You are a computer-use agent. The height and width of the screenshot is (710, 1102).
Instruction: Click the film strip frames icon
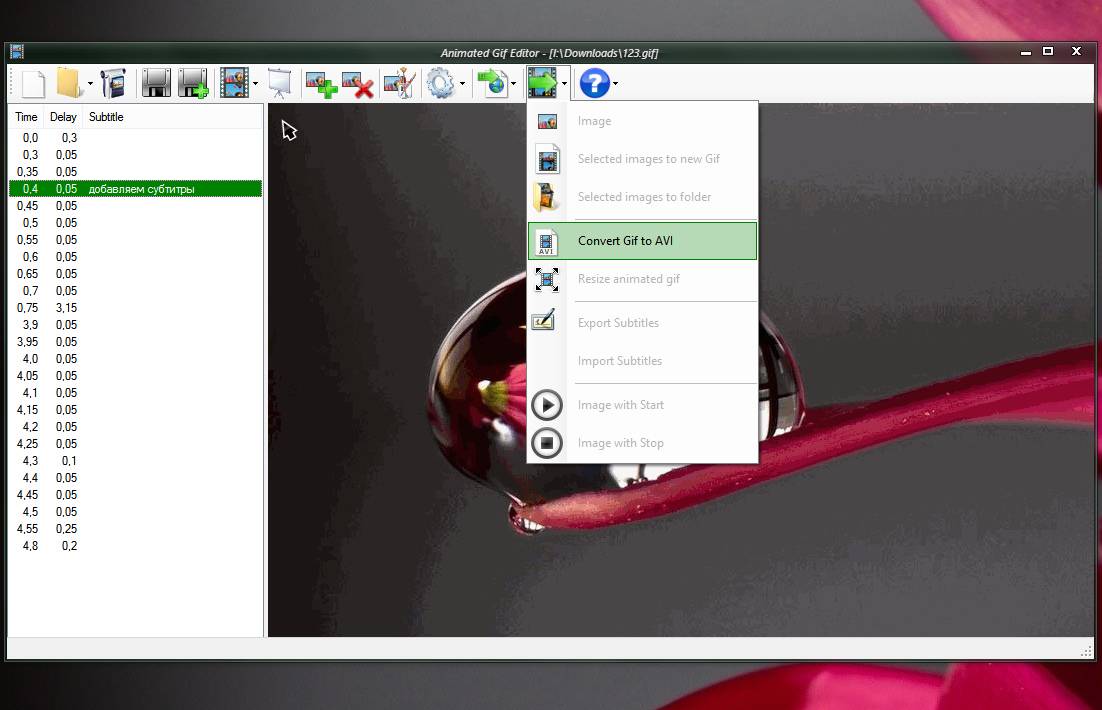234,84
